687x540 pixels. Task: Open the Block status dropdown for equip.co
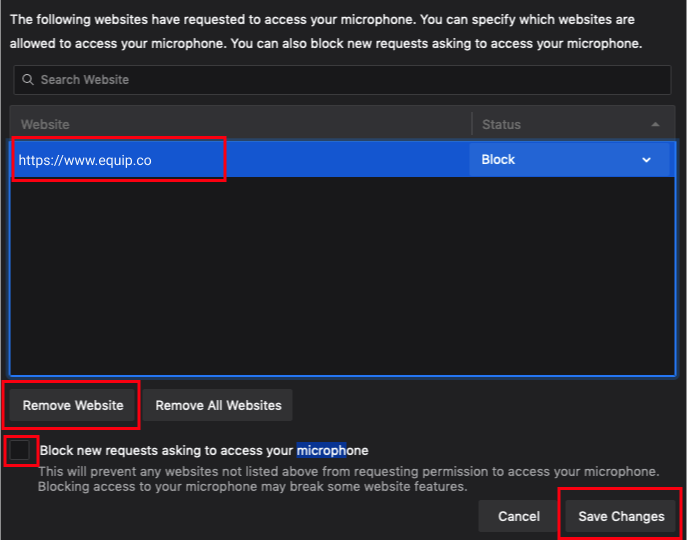point(567,160)
